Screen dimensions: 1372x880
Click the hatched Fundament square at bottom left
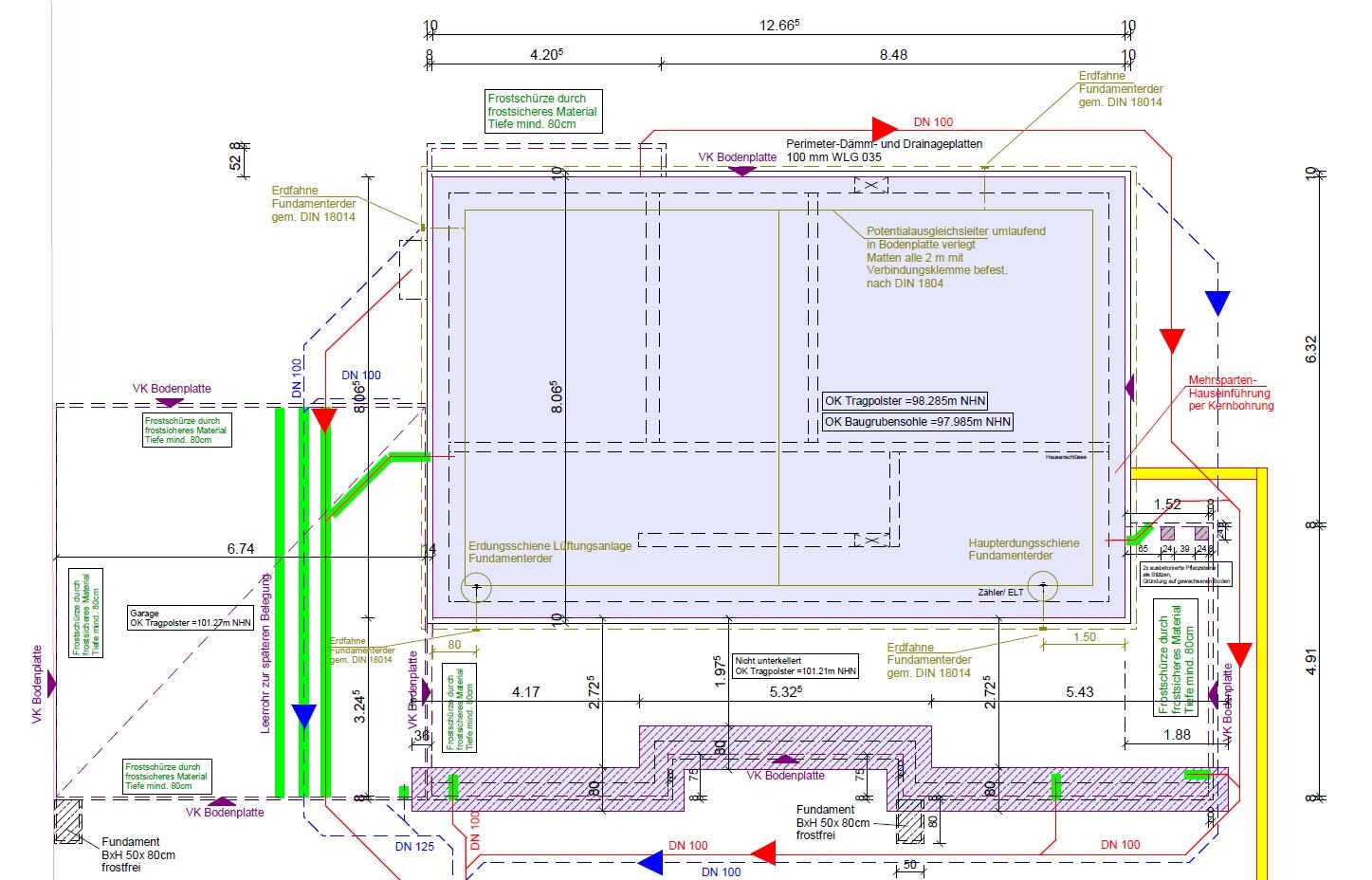(x=69, y=820)
